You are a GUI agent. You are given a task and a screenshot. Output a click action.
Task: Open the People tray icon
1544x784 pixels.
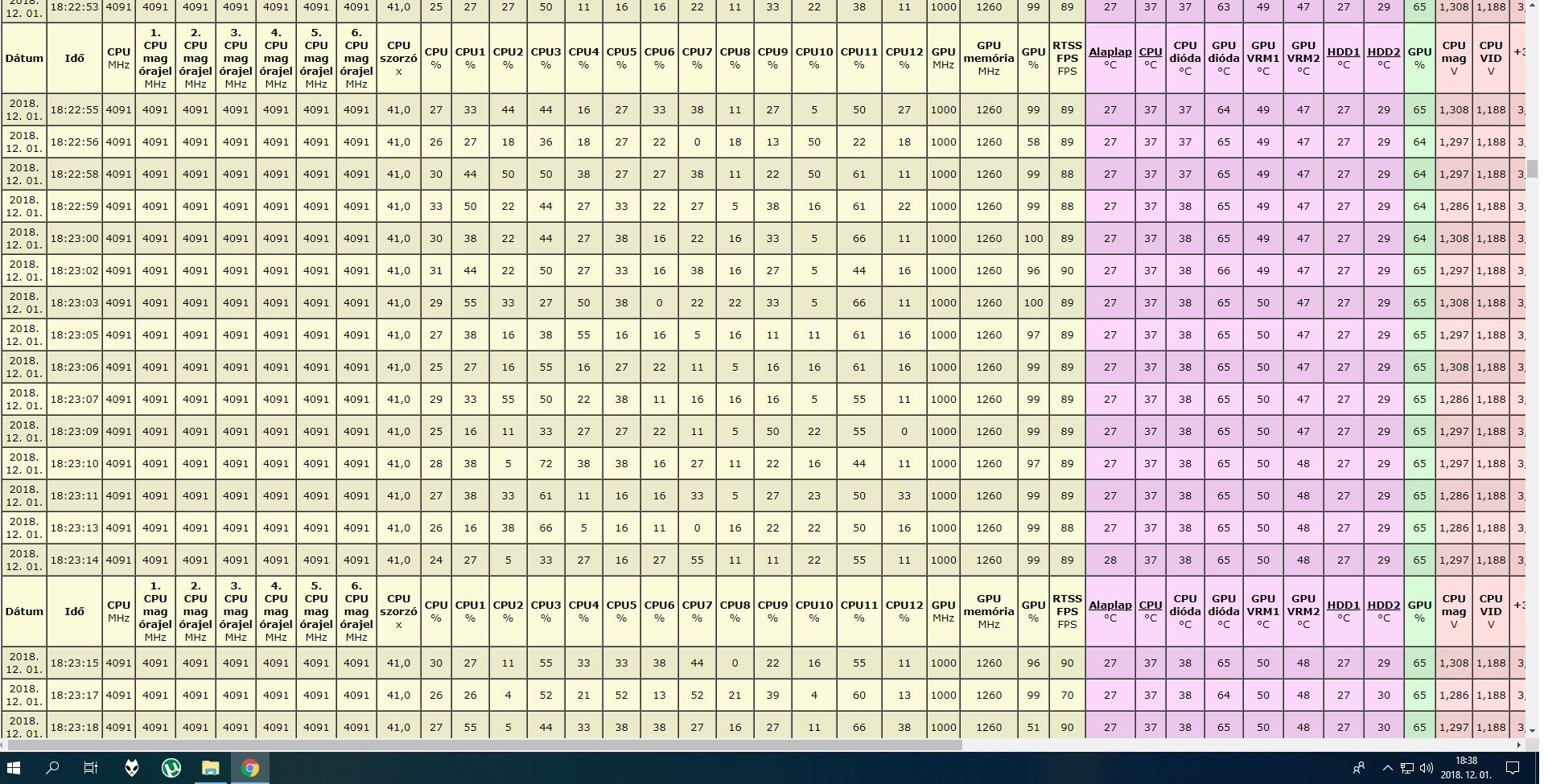pyautogui.click(x=1359, y=768)
